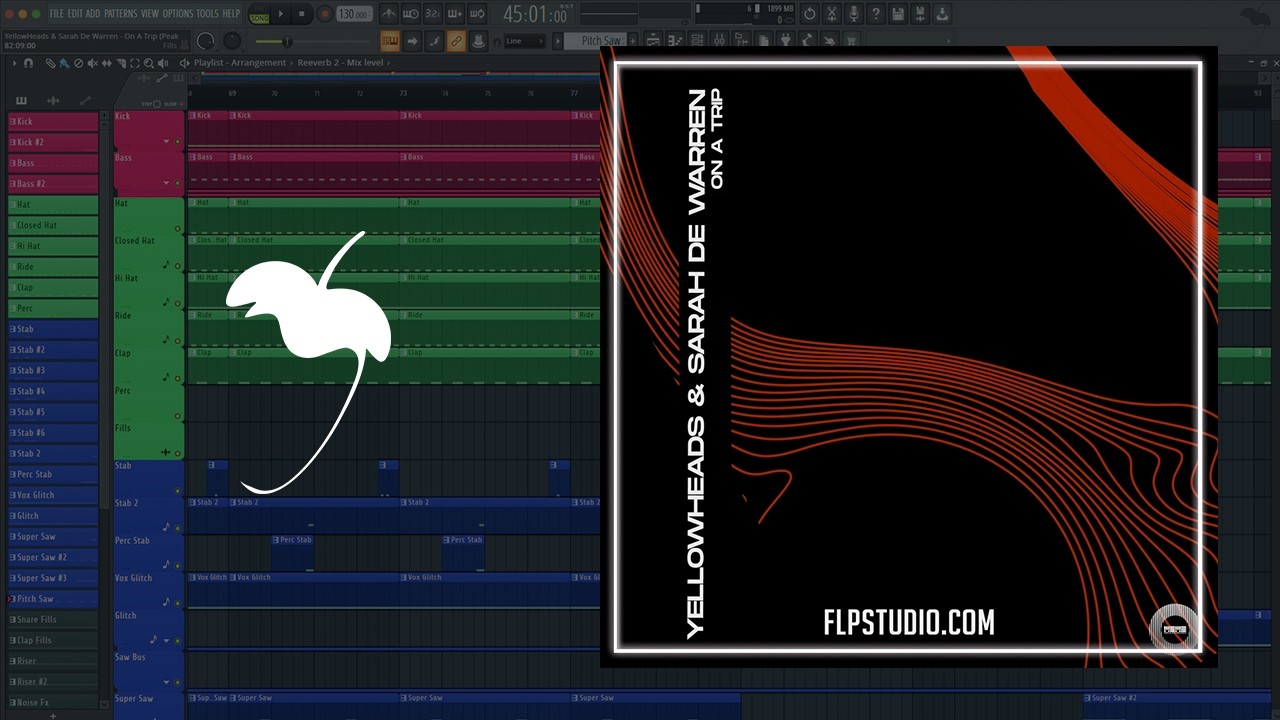Click the arrow left of Pitch Saw selector

557,41
